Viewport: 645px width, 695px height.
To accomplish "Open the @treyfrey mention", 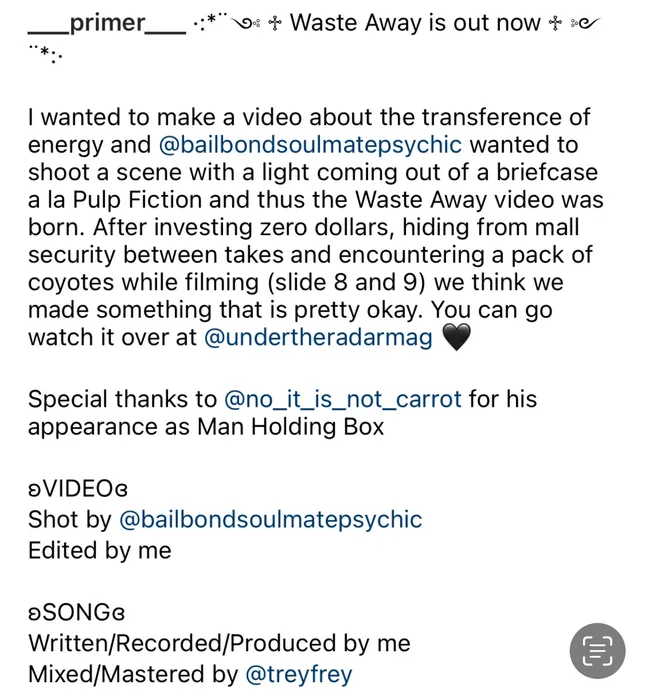I will tap(299, 674).
